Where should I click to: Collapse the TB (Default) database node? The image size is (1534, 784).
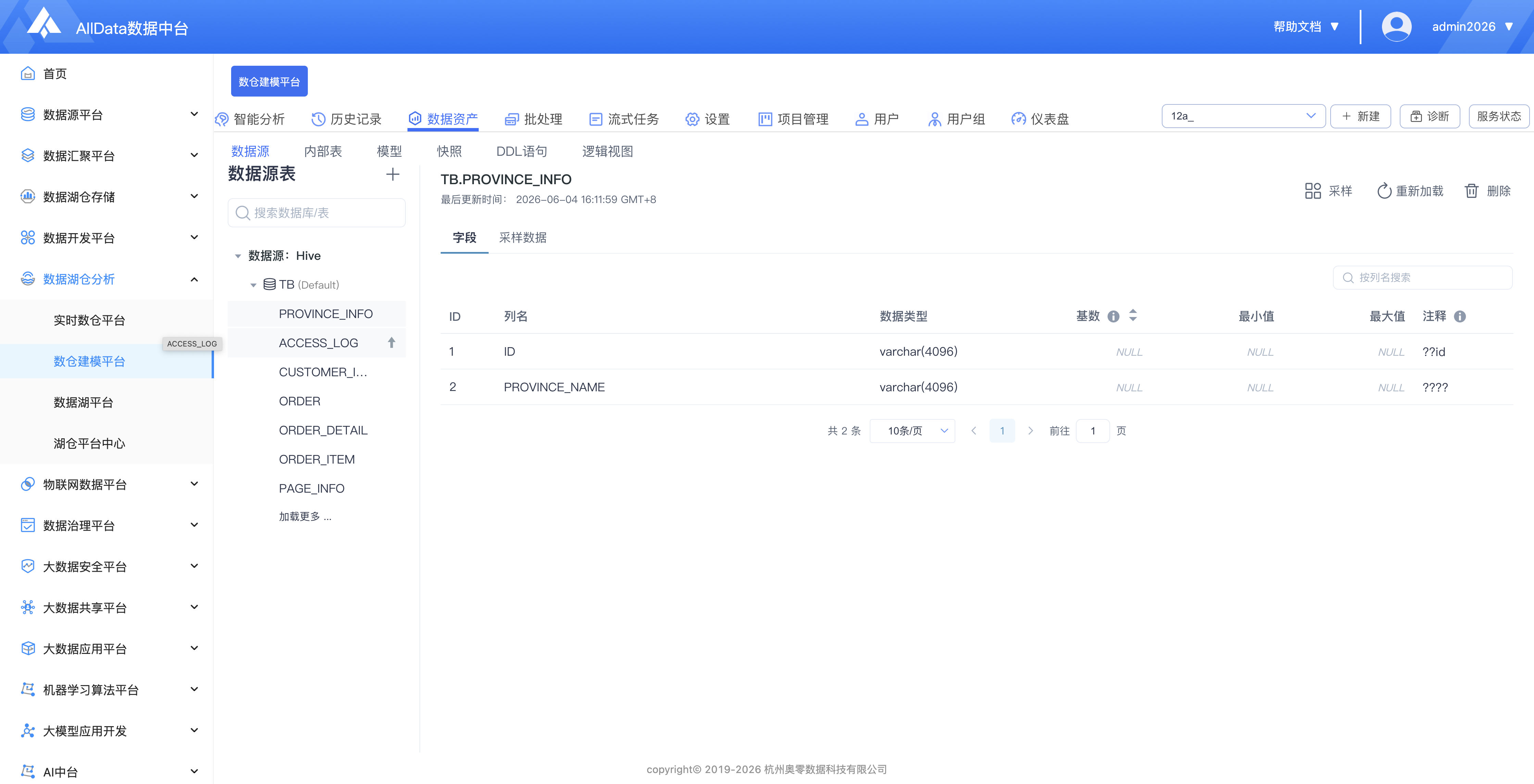tap(253, 285)
